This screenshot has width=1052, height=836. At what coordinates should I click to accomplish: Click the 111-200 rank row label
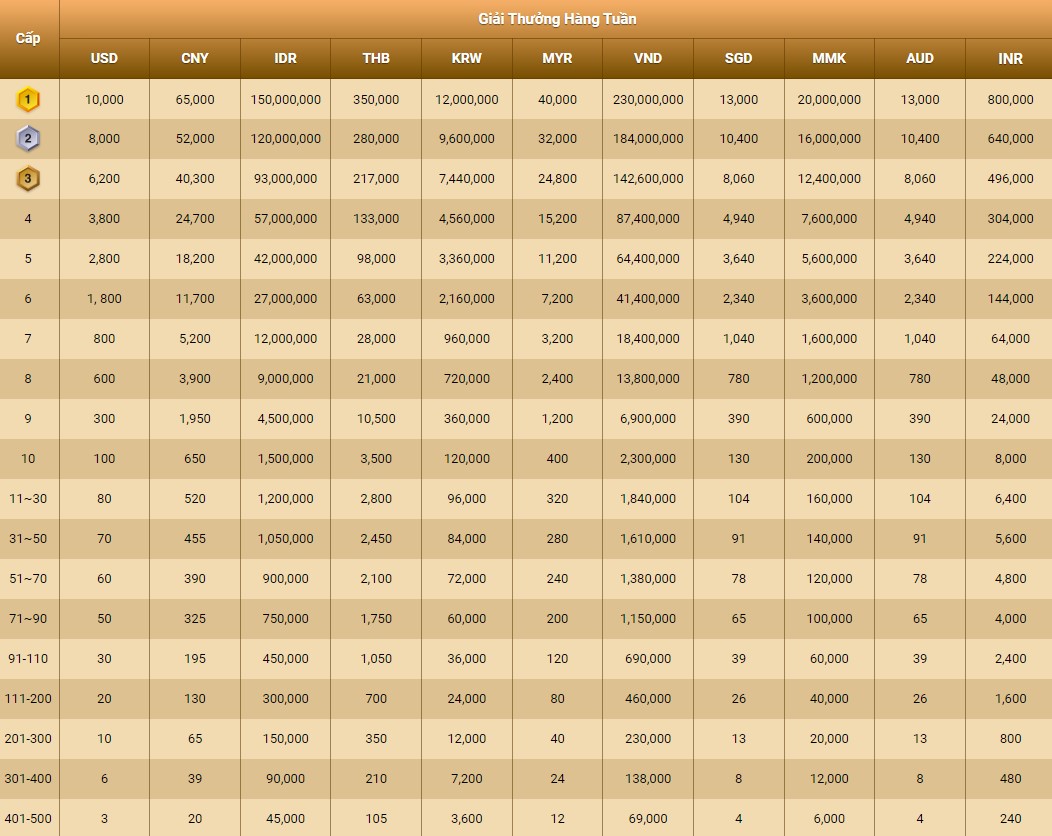pyautogui.click(x=28, y=698)
